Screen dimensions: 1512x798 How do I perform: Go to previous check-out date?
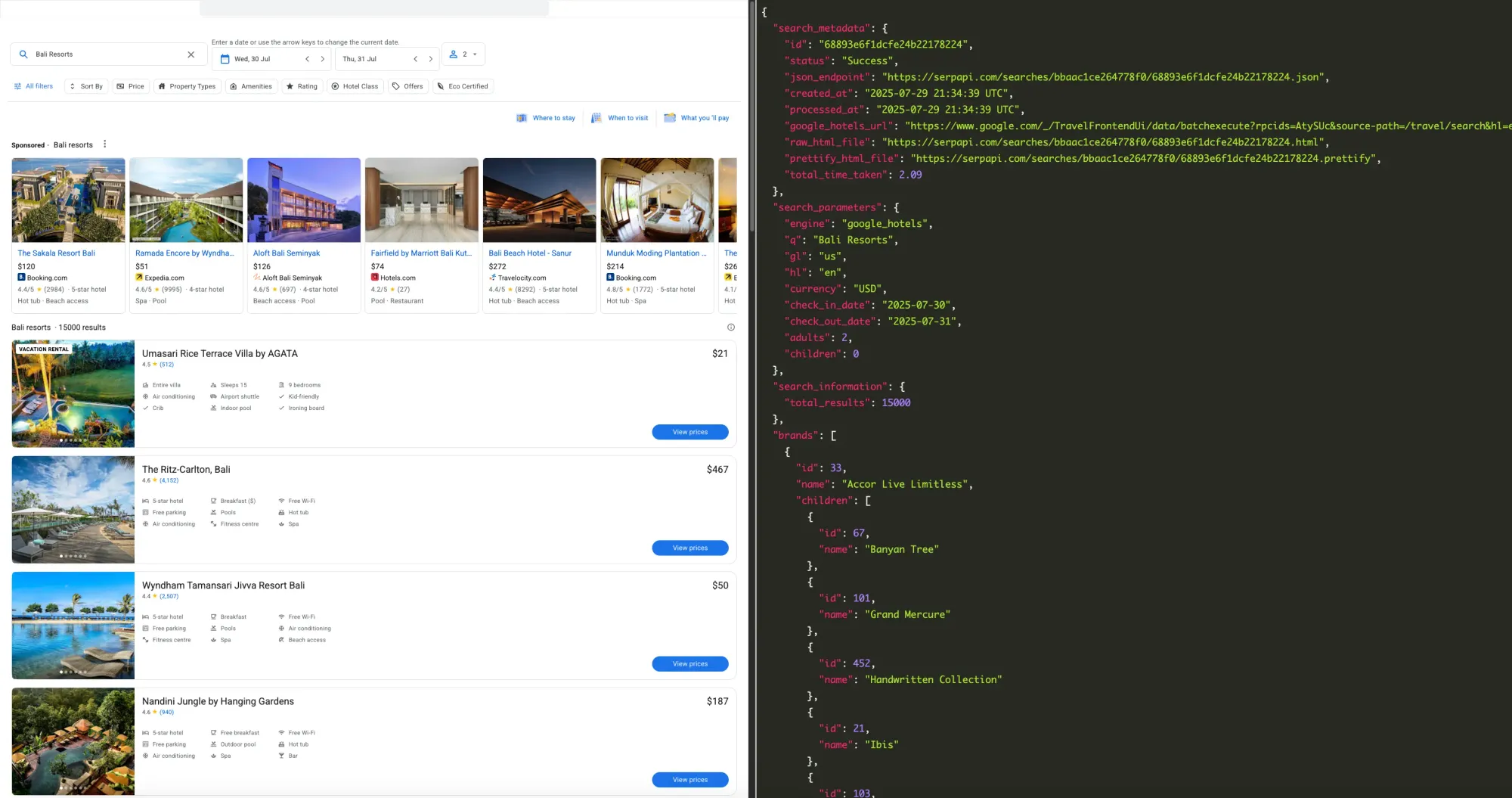coord(415,59)
